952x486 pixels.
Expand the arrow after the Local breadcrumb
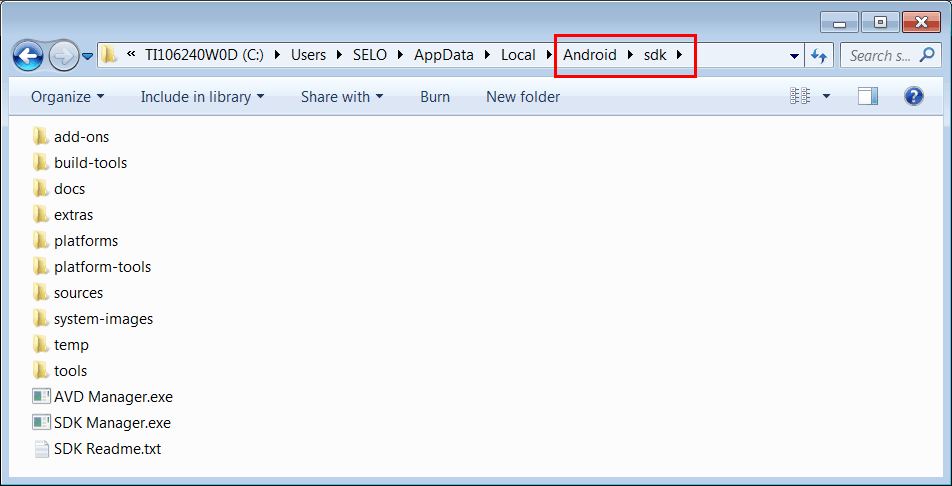(549, 55)
